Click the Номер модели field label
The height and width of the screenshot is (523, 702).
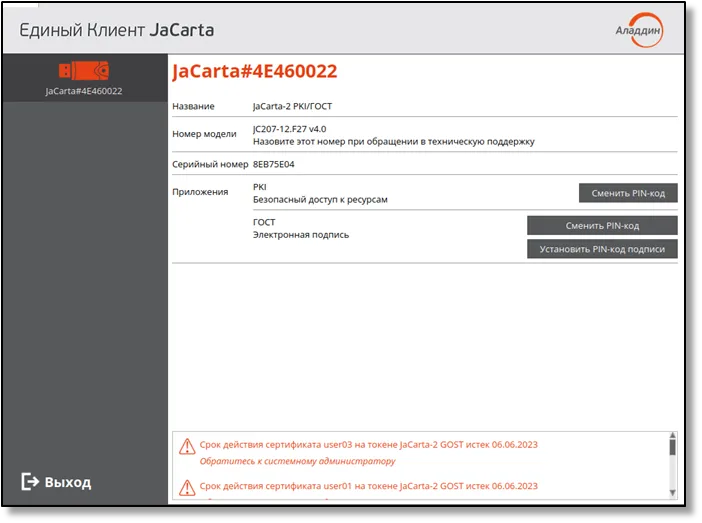(x=204, y=134)
